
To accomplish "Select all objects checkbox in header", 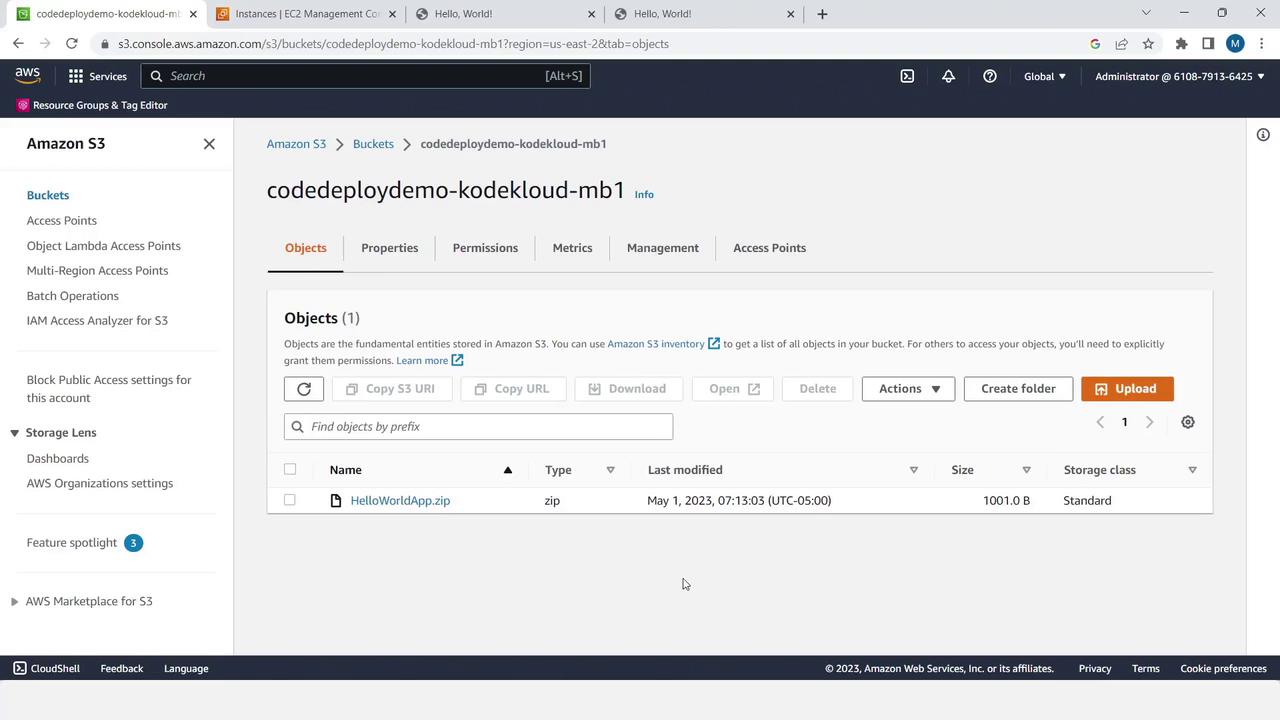I will [290, 469].
